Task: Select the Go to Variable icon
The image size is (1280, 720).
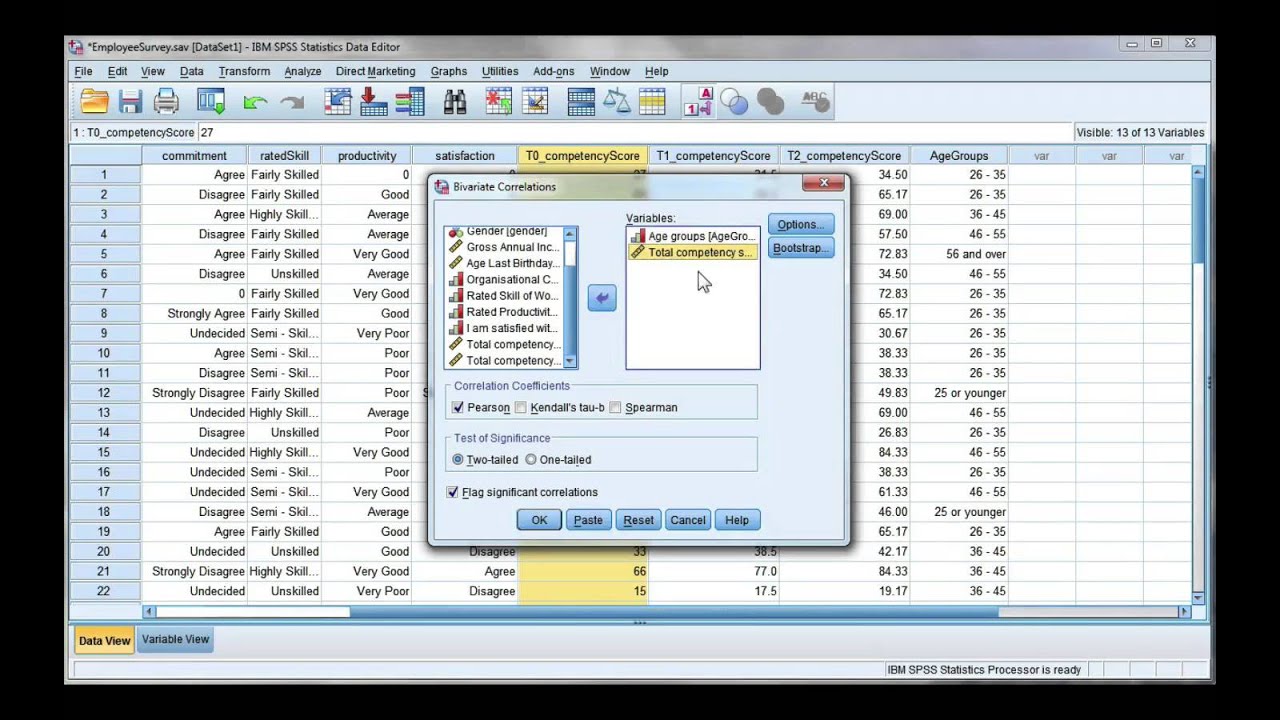Action: (x=373, y=101)
